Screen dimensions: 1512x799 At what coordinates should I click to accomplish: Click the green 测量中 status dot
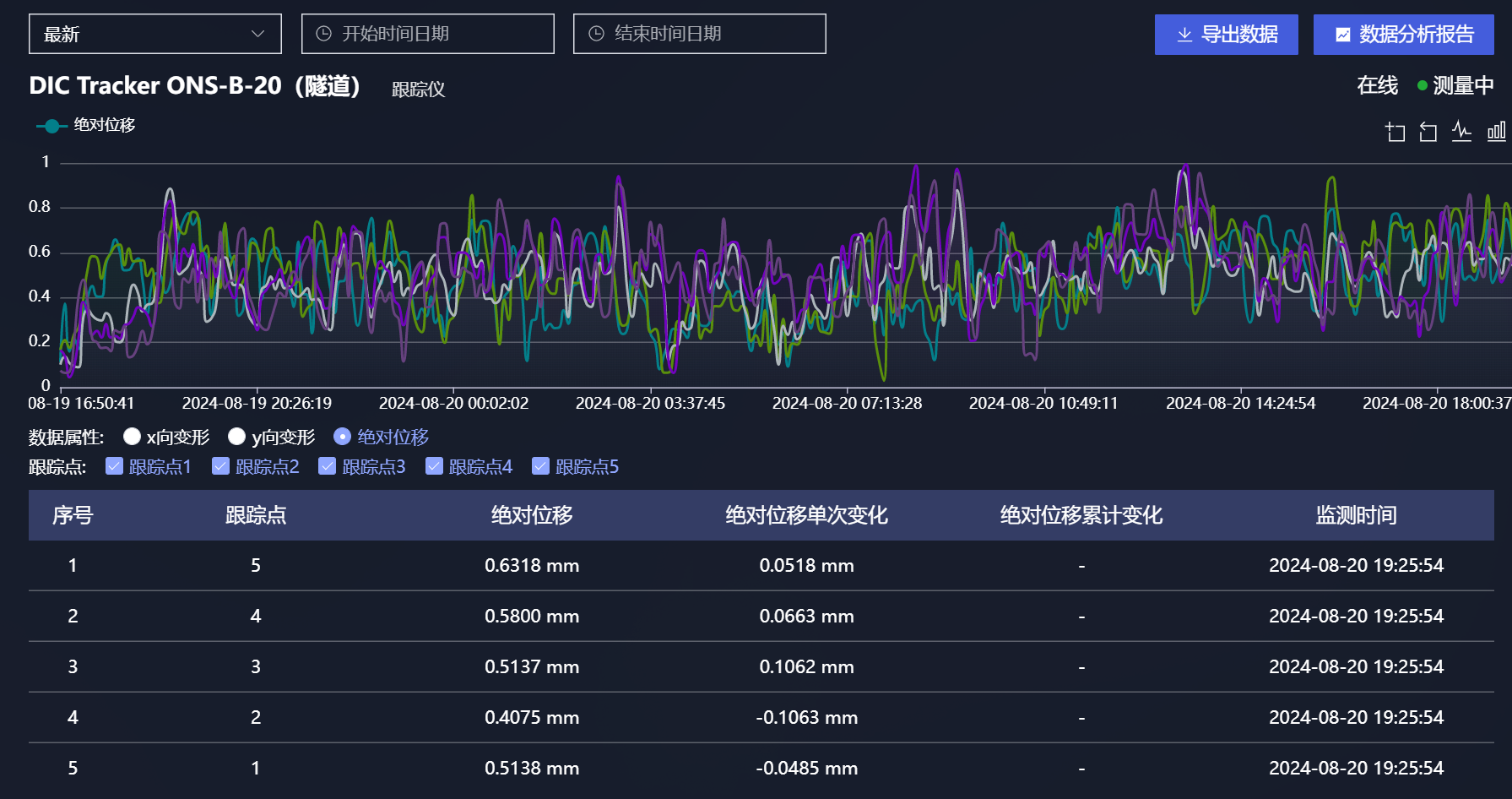[x=1423, y=85]
